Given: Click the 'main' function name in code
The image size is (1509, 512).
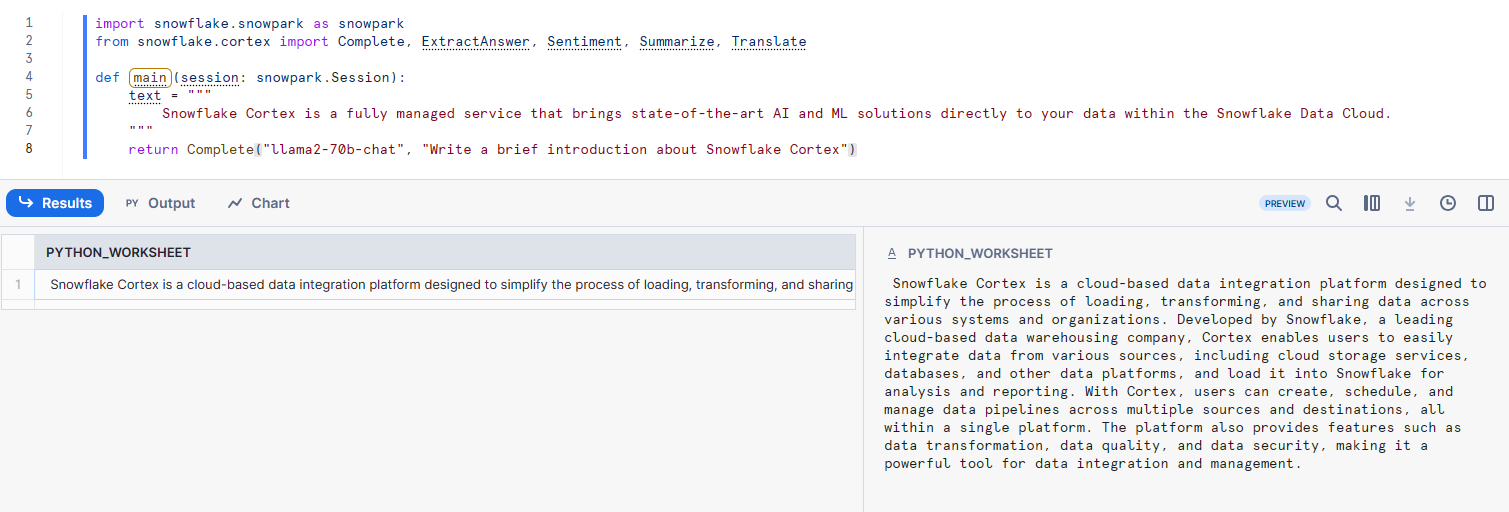Looking at the screenshot, I should tap(150, 77).
